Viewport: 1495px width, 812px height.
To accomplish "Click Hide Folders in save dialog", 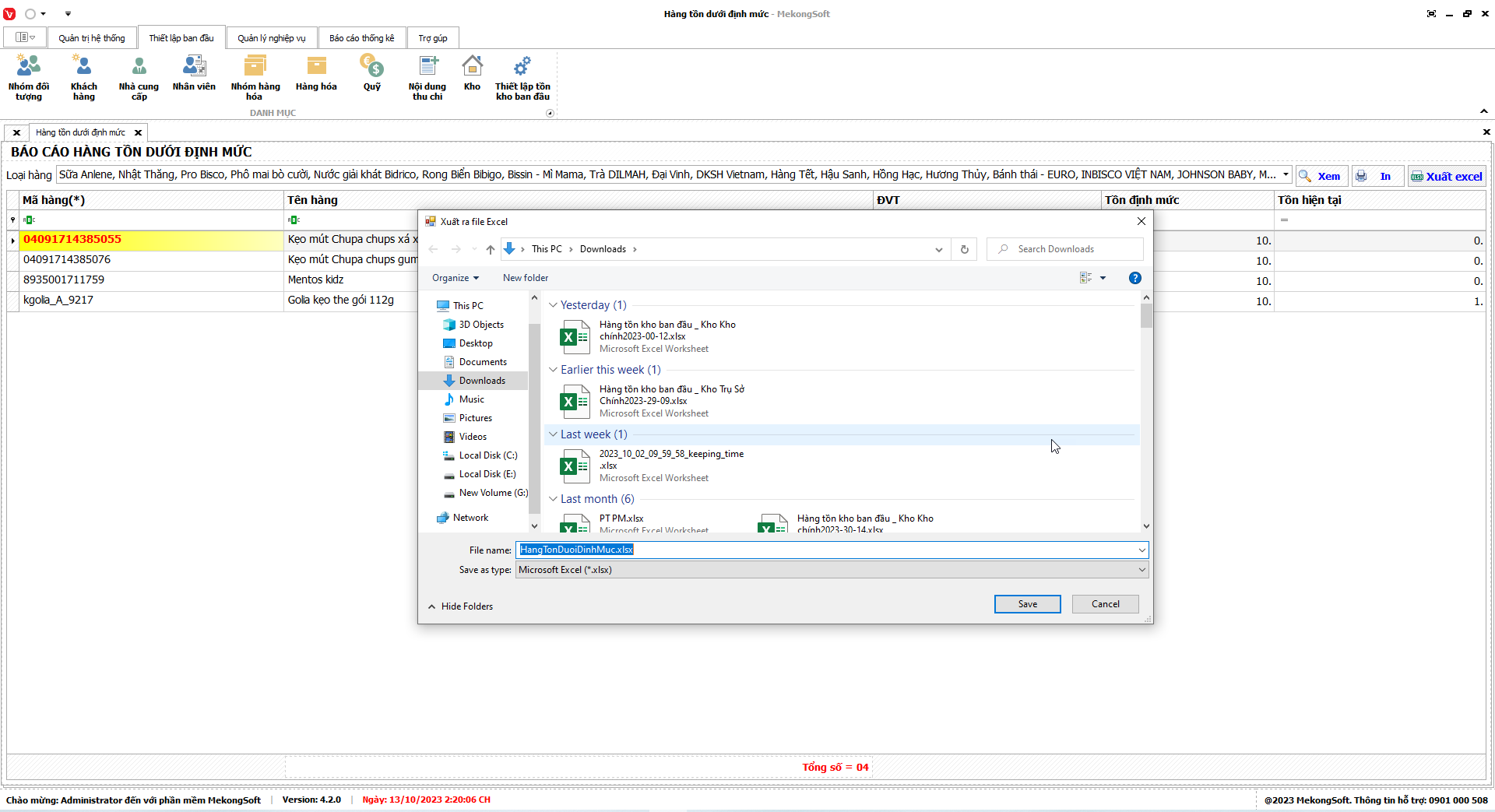I will (460, 606).
